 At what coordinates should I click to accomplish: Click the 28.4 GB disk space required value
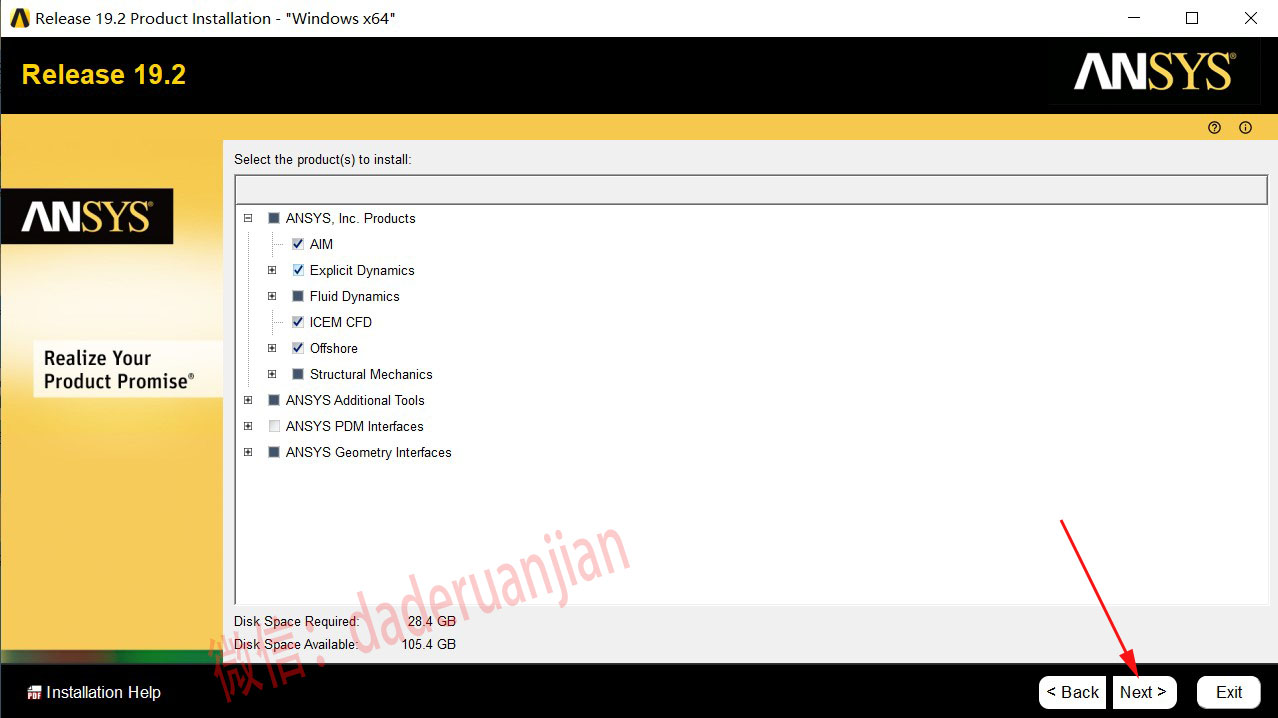pyautogui.click(x=432, y=621)
